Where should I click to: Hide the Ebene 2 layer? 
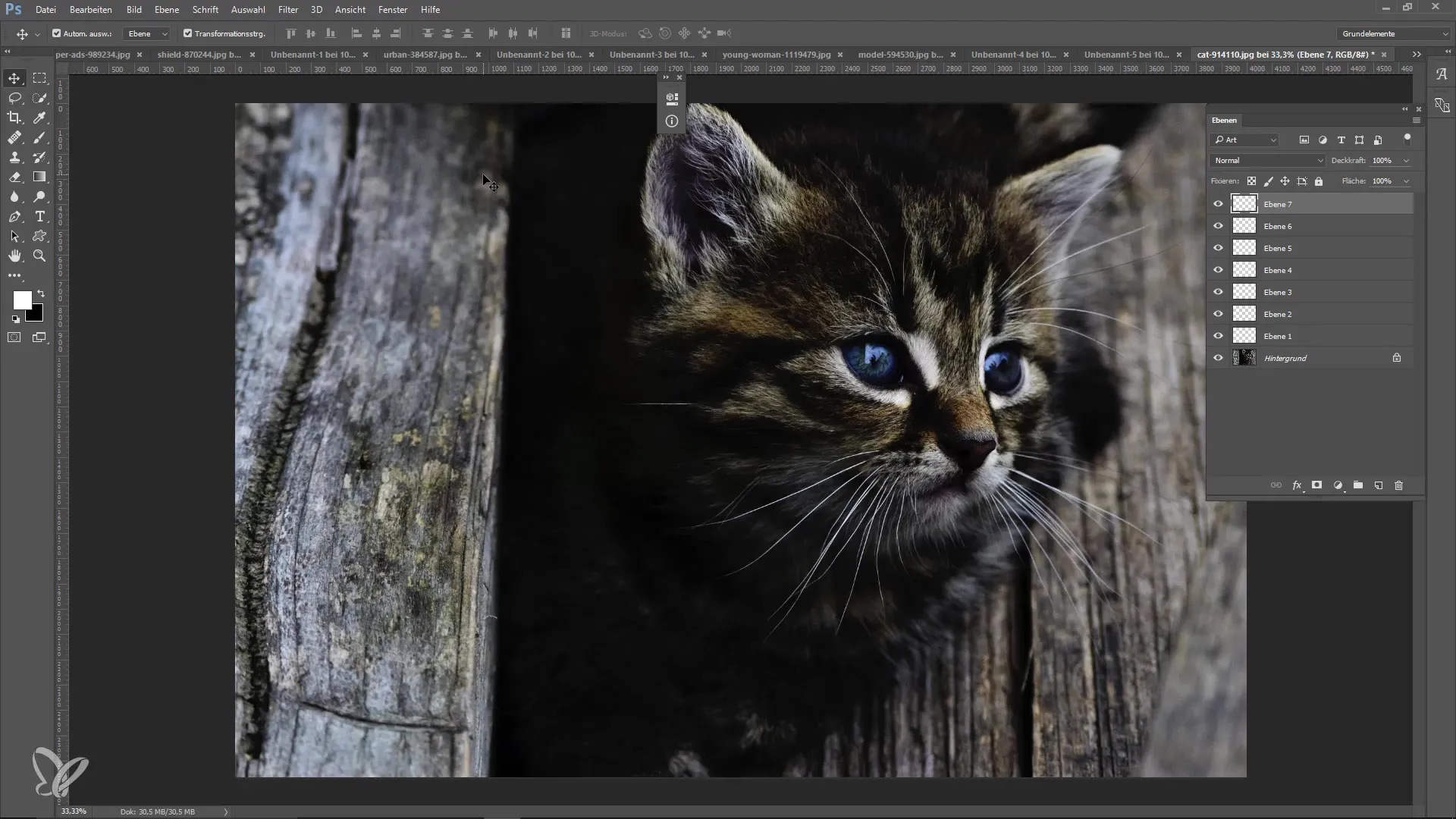pos(1218,314)
